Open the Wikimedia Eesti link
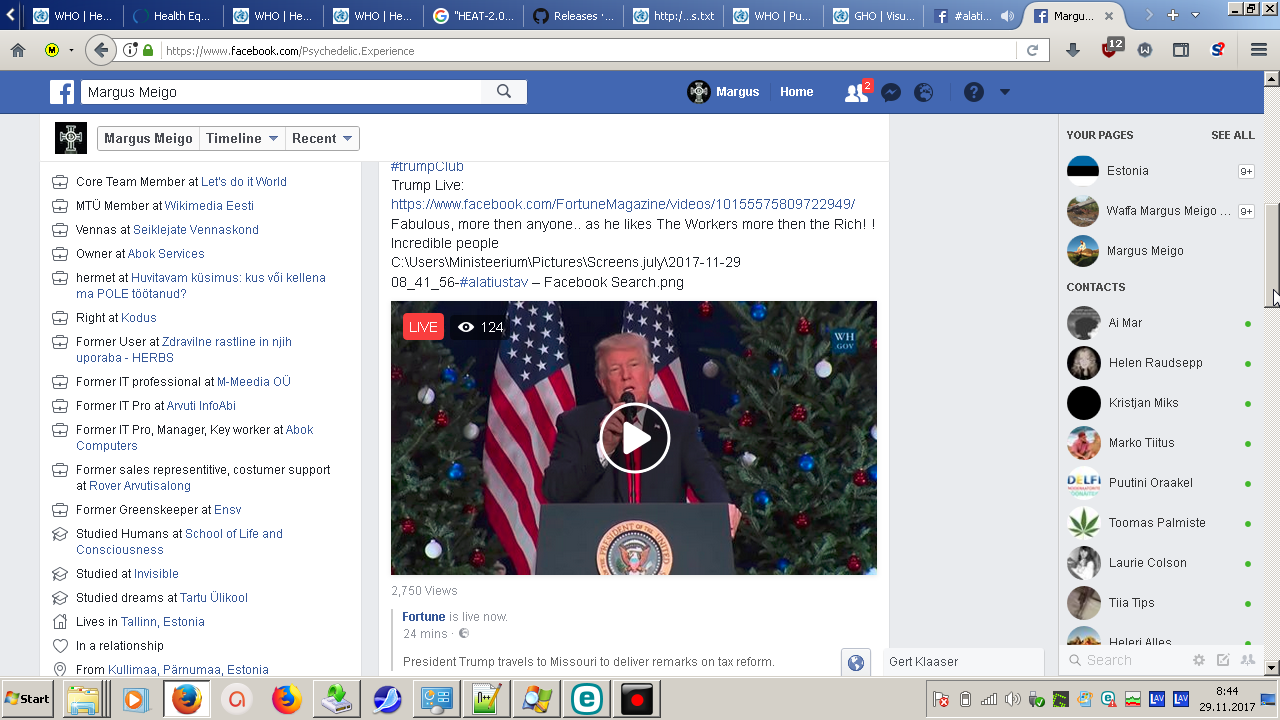The width and height of the screenshot is (1280, 720). pos(209,206)
